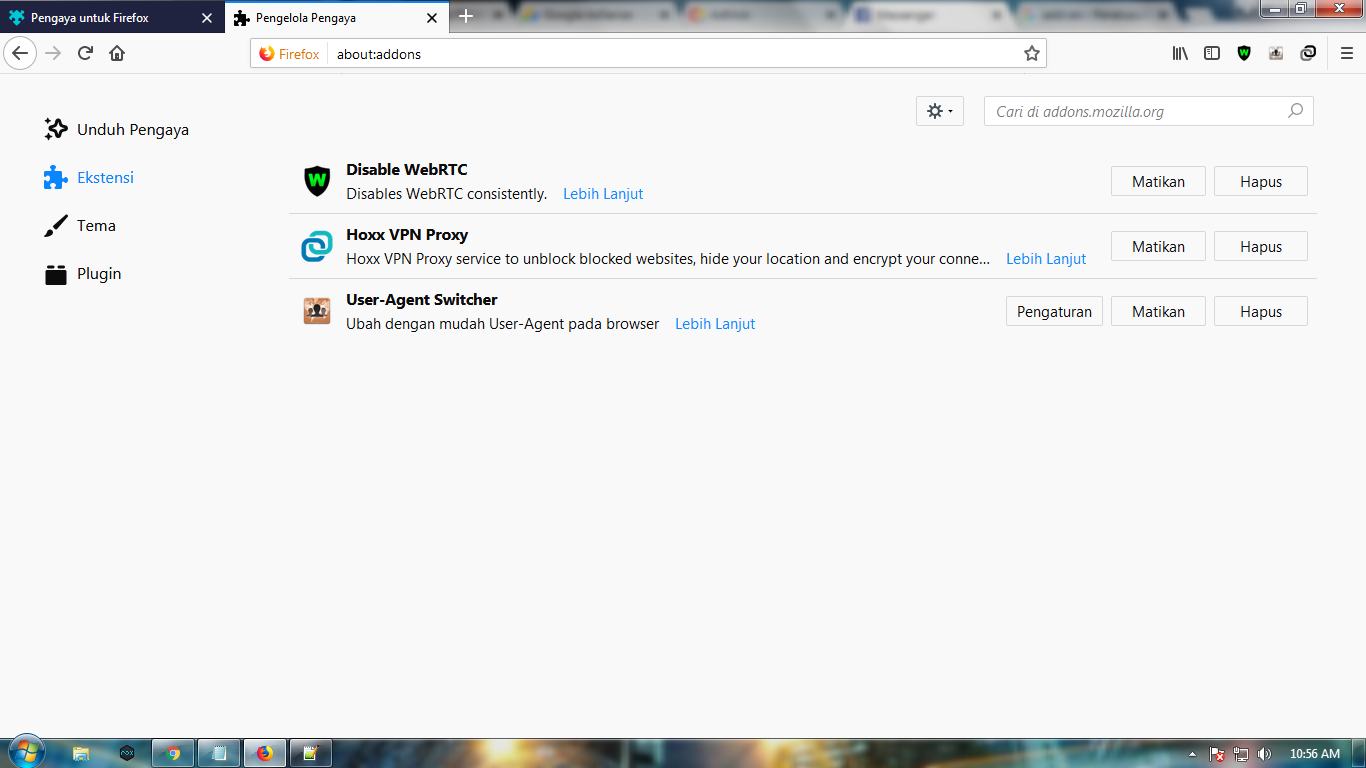This screenshot has height=768, width=1366.
Task: Open Pengaturan for User-Agent Switcher
Action: coord(1054,311)
